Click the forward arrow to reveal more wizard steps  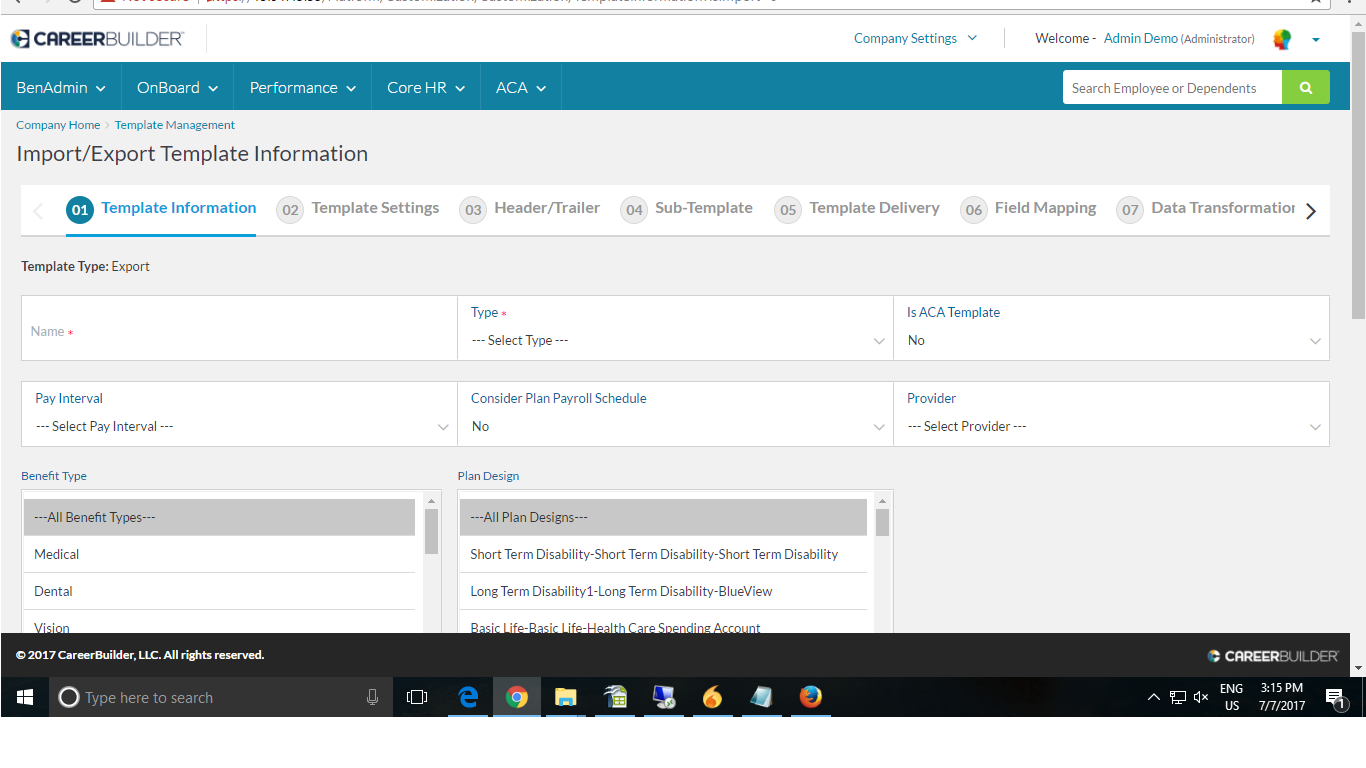pos(1310,210)
